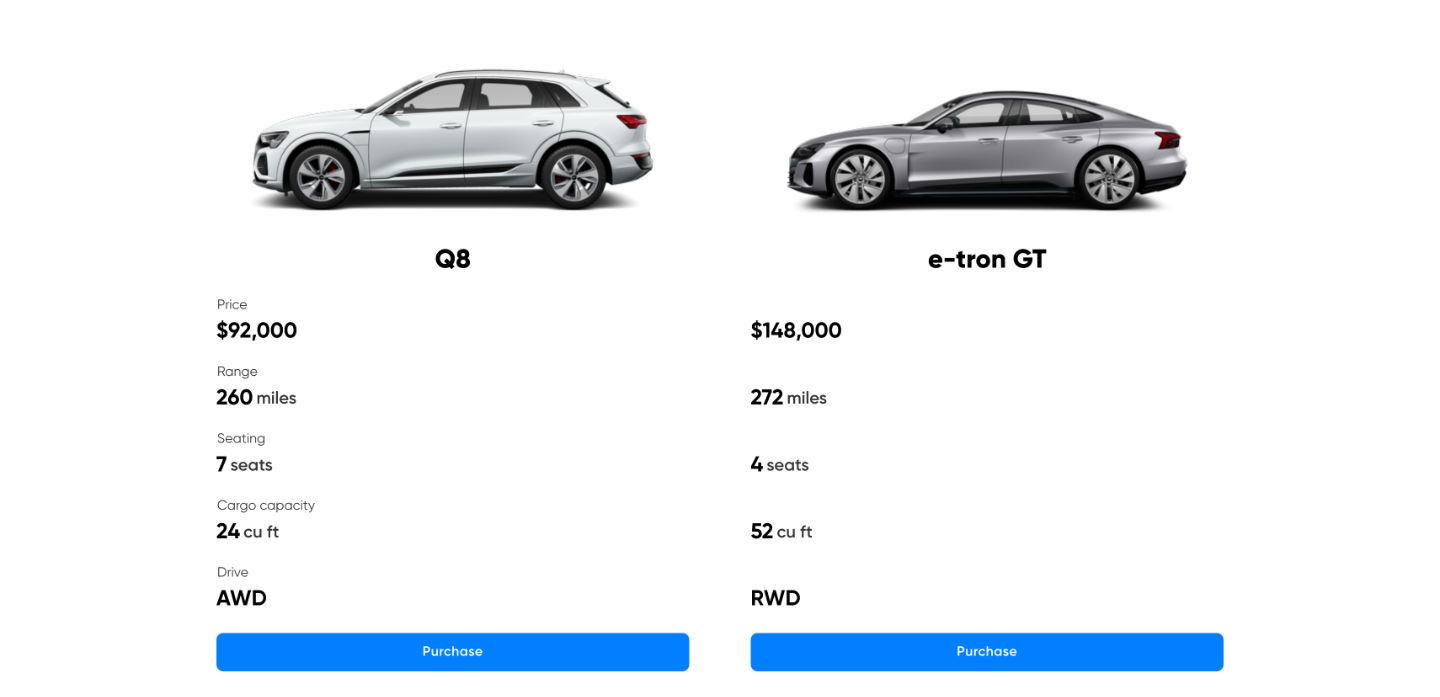Click the 24 cu ft cargo value
Image resolution: width=1440 pixels, height=697 pixels.
tap(248, 532)
